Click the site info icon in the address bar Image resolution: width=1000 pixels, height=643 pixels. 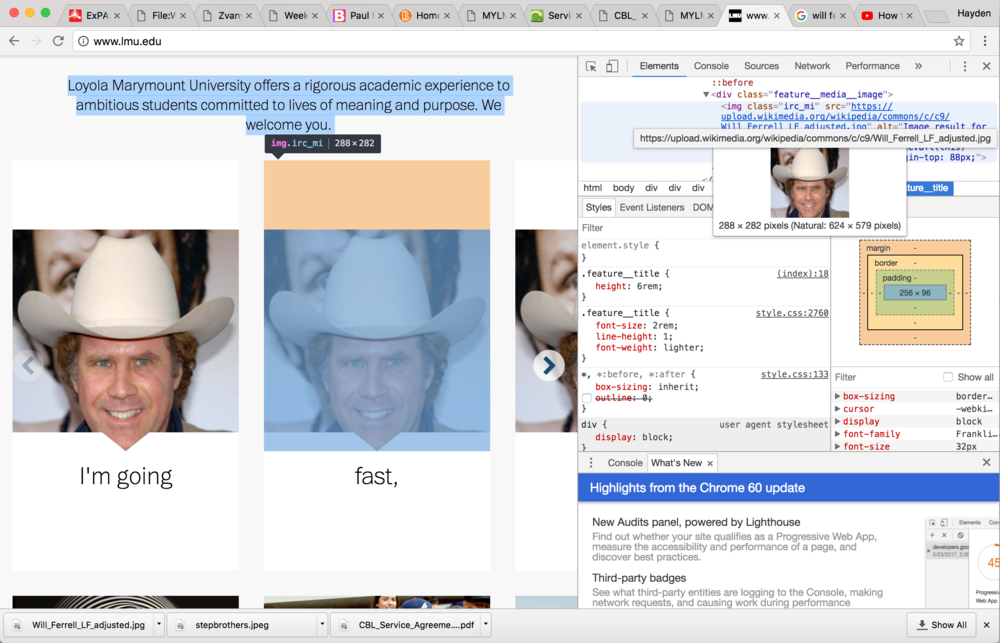(83, 41)
